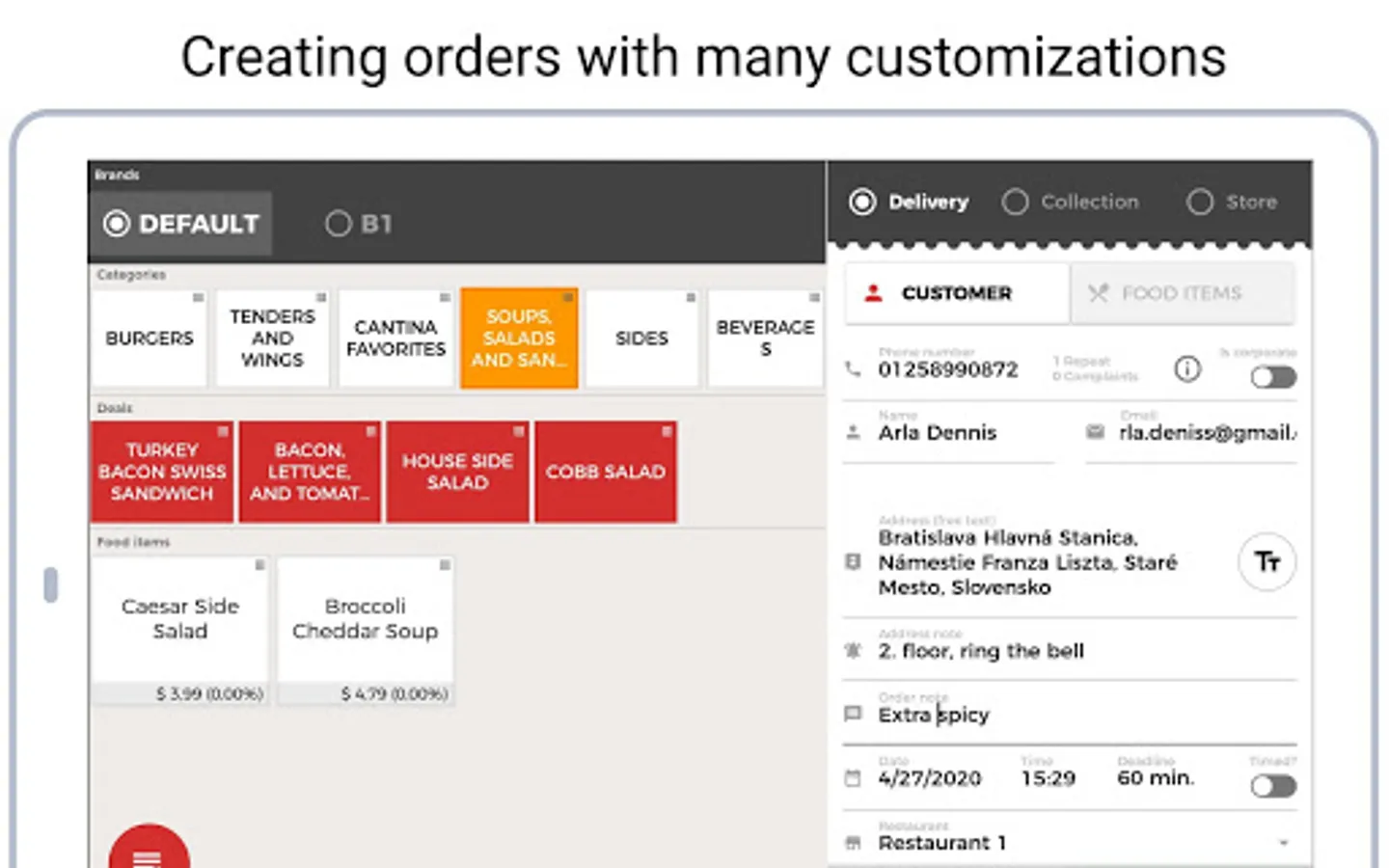The width and height of the screenshot is (1389, 868).
Task: Click the email envelope icon
Action: pos(1095,432)
